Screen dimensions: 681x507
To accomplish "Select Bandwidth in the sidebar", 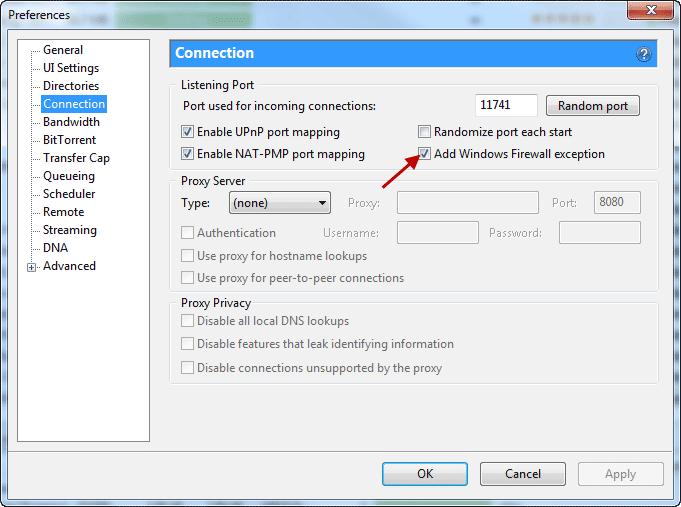I will (71, 122).
